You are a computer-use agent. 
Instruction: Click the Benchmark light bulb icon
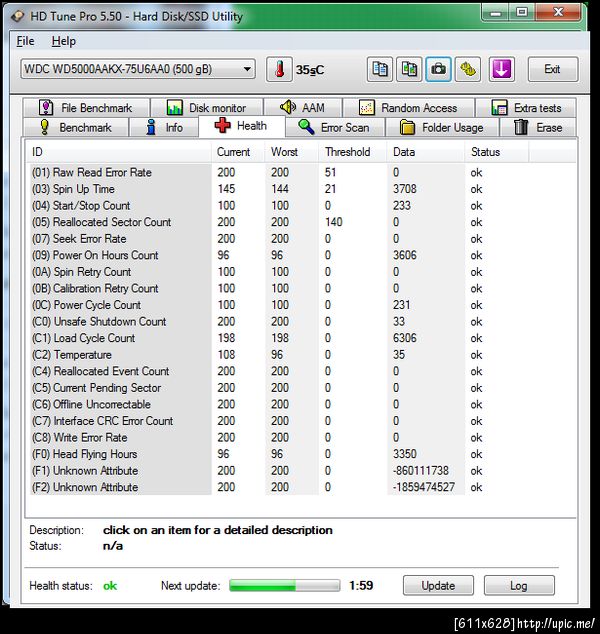[x=45, y=127]
